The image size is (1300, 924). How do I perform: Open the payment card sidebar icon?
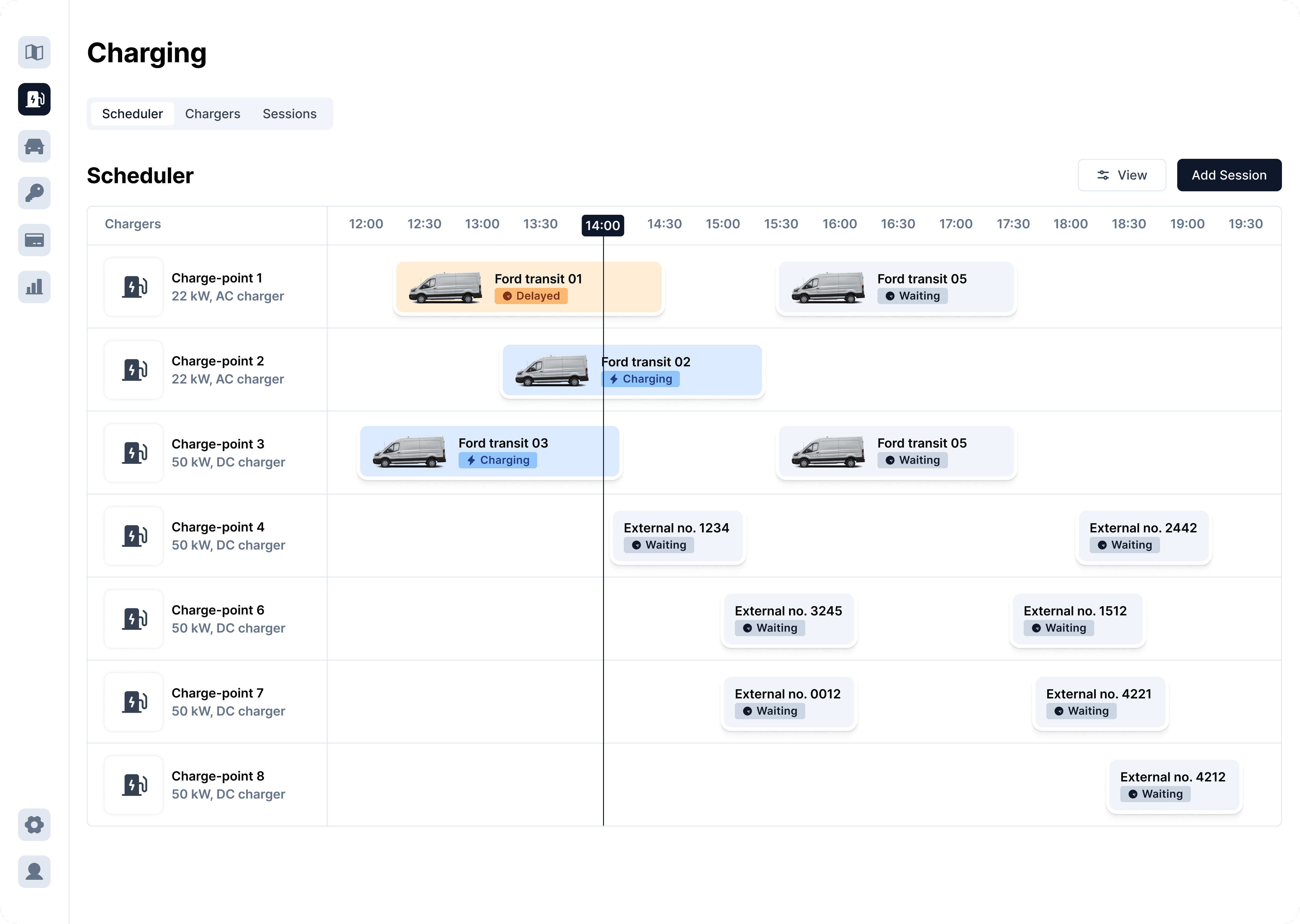pos(34,240)
